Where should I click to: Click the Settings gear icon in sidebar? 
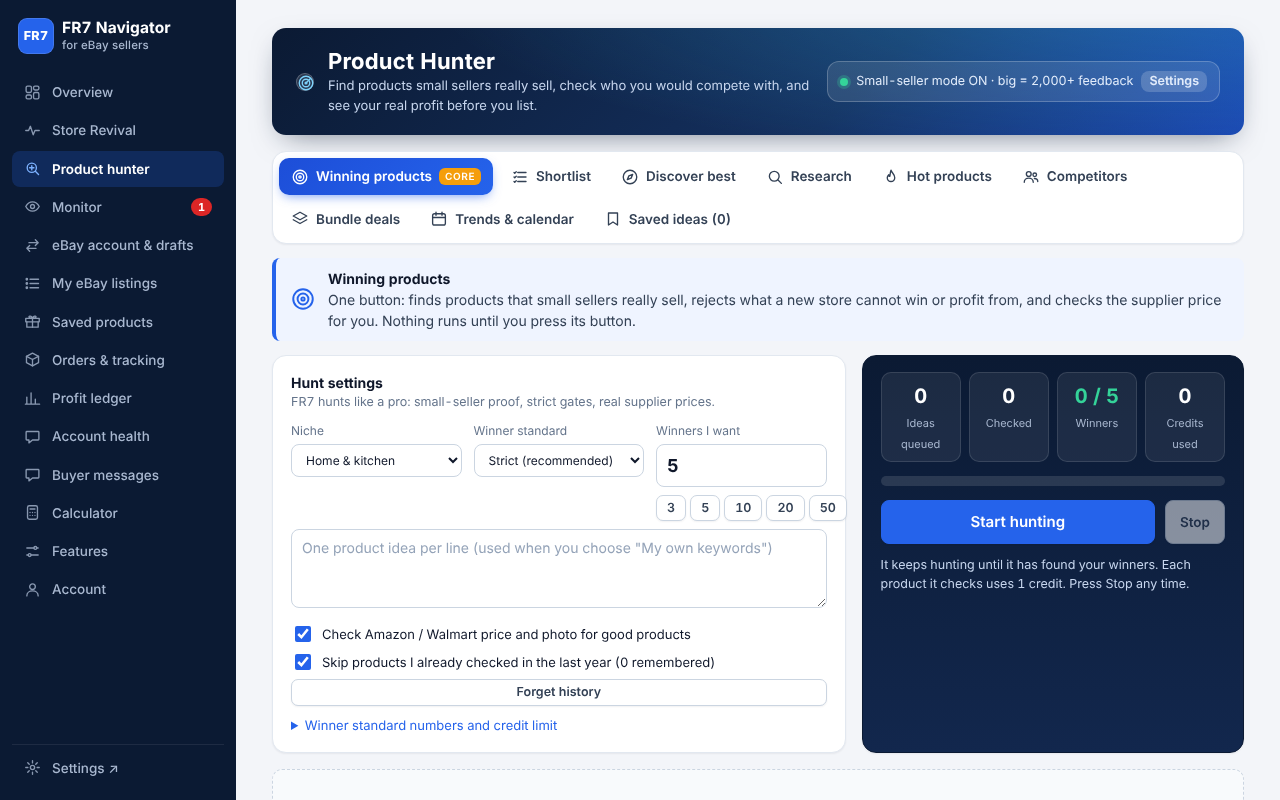pos(33,768)
